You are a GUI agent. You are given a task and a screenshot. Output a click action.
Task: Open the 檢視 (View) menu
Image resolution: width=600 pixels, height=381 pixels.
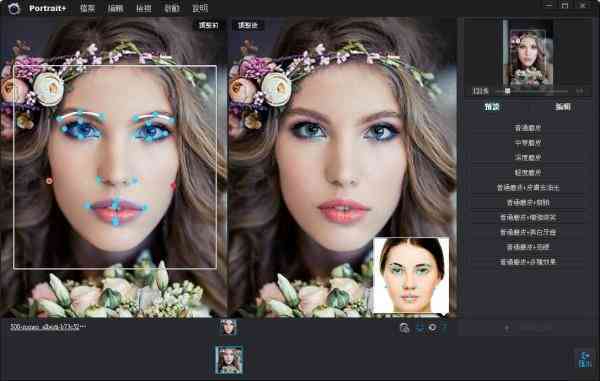click(x=143, y=8)
